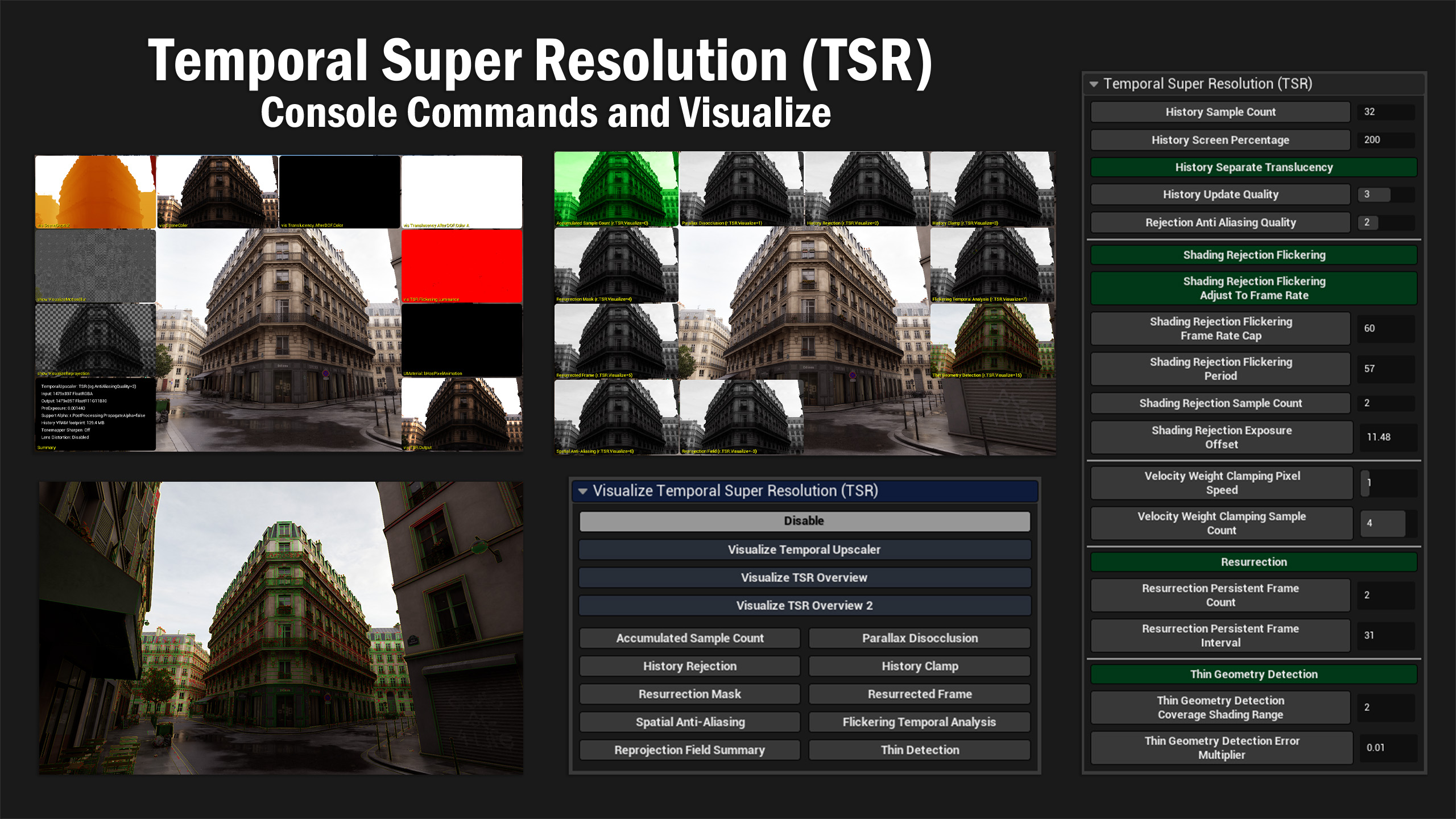Collapse the Temporal Super Resolution (TSR) panel arrow

tap(1094, 84)
